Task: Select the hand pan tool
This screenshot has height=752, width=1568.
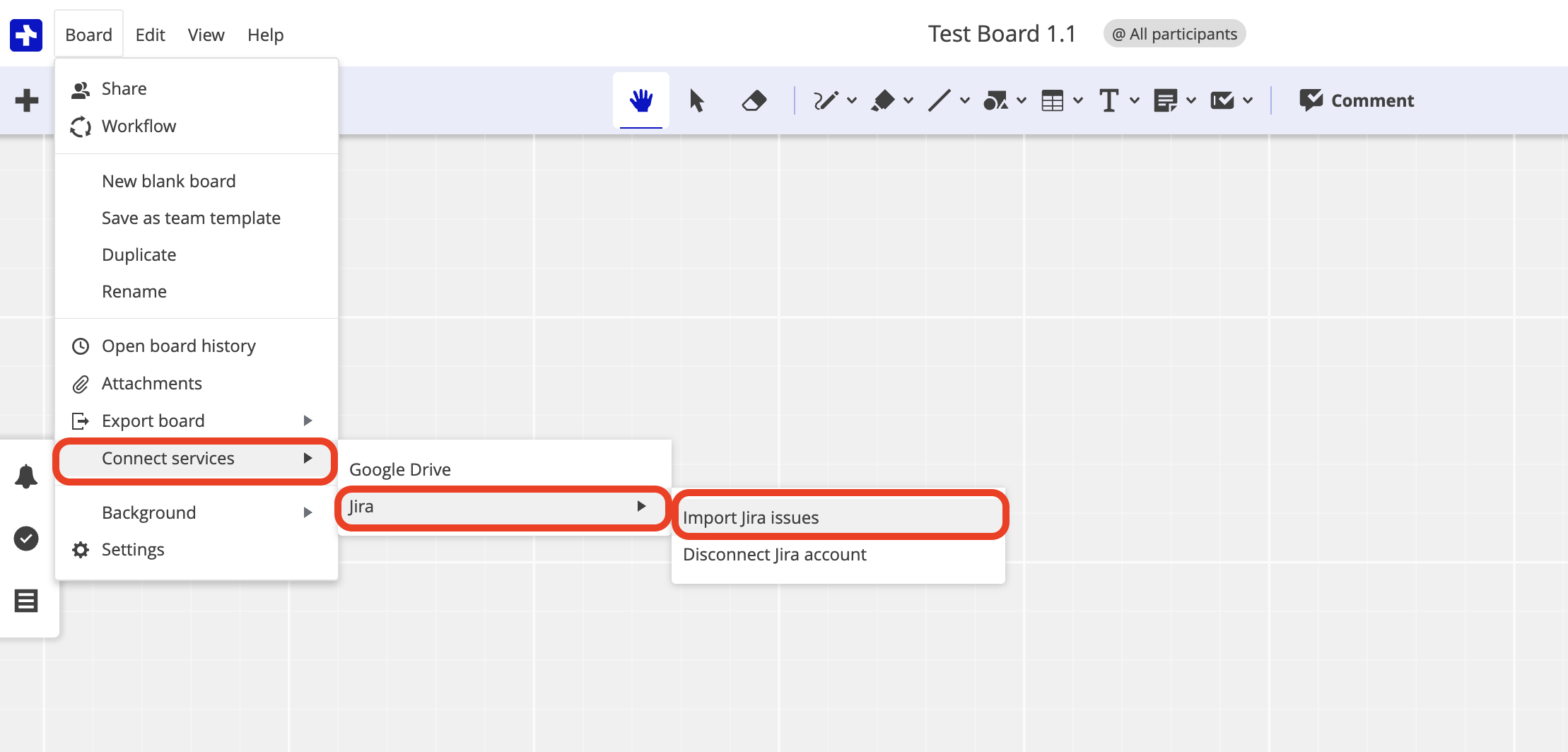Action: coord(640,100)
